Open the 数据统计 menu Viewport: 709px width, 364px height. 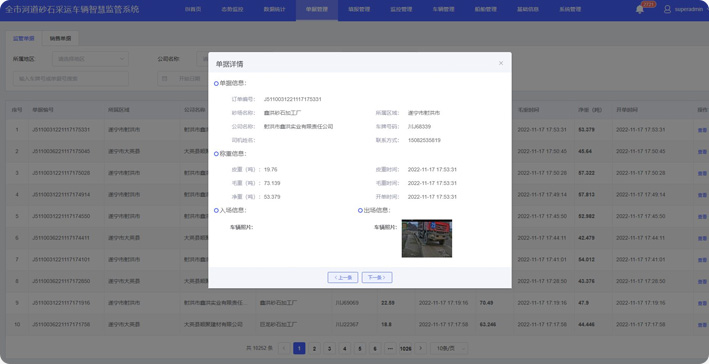[274, 9]
